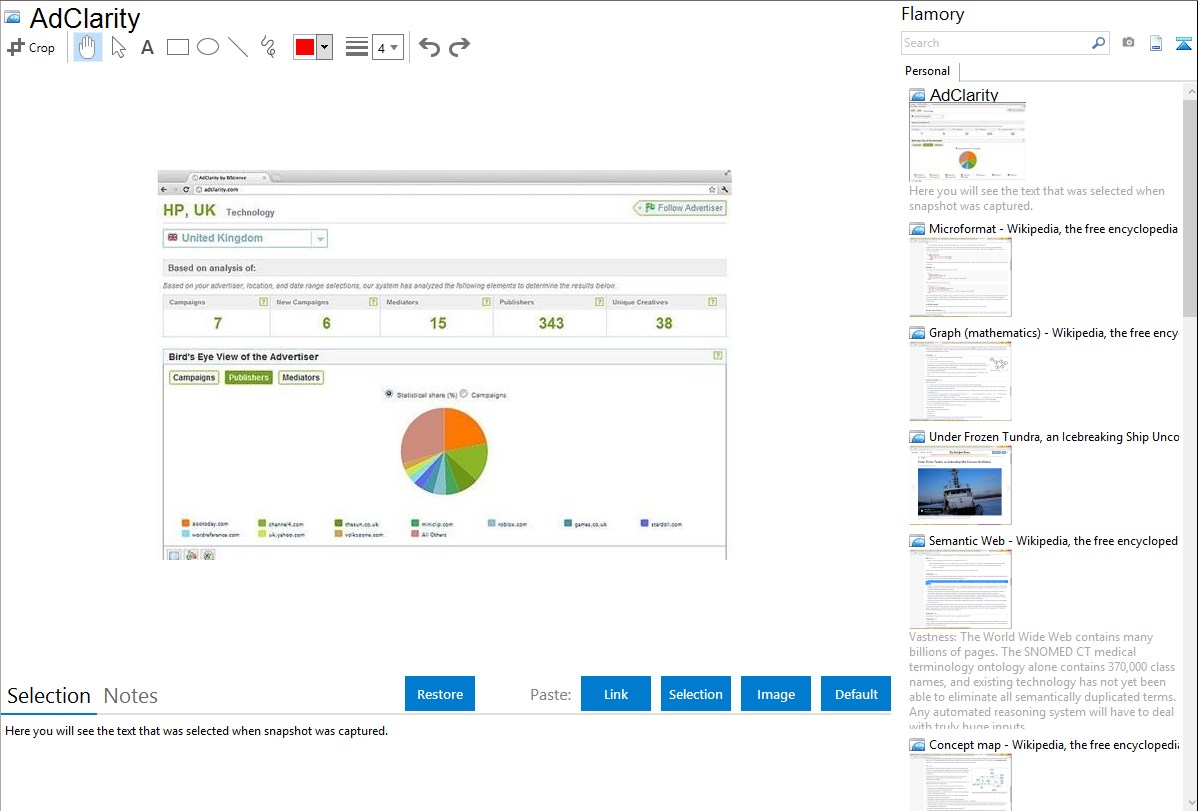The image size is (1198, 811).
Task: Activate the Crop tool
Action: (31, 47)
